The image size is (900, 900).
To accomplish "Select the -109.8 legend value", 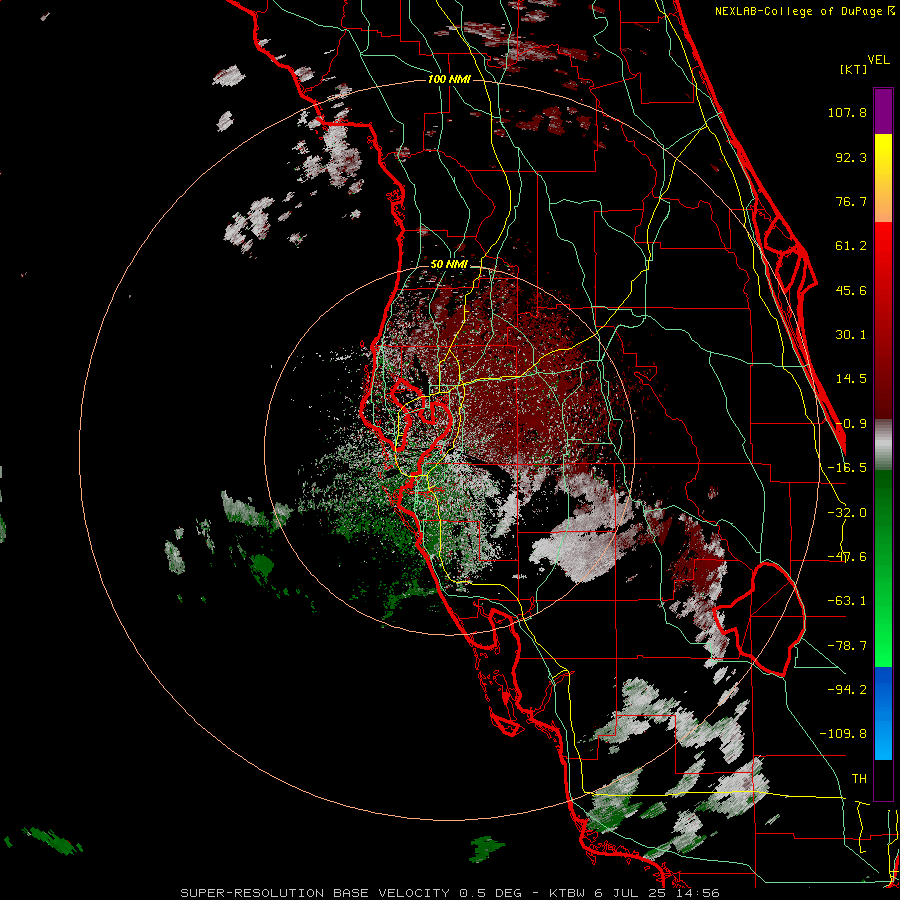I will click(x=843, y=734).
